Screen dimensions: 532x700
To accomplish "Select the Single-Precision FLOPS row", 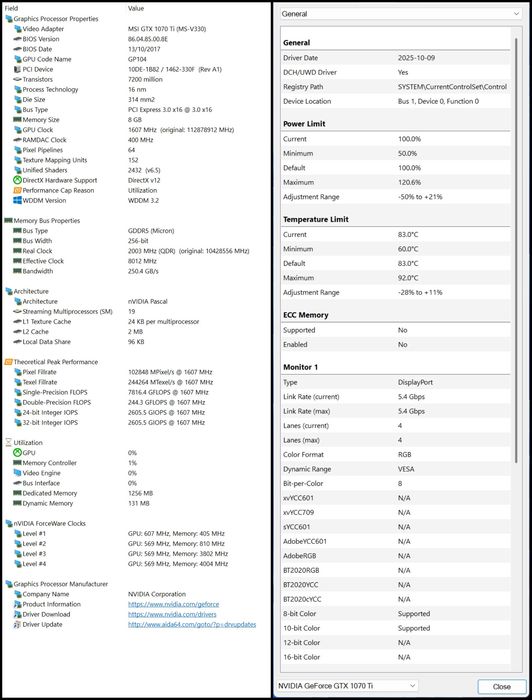I will click(136, 392).
